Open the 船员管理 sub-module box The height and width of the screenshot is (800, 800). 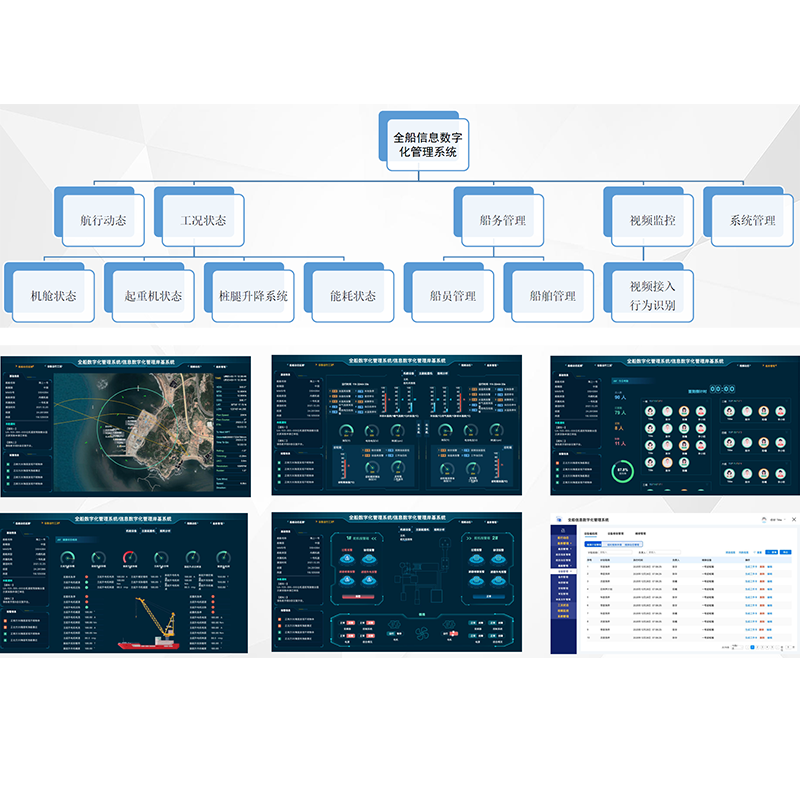452,296
